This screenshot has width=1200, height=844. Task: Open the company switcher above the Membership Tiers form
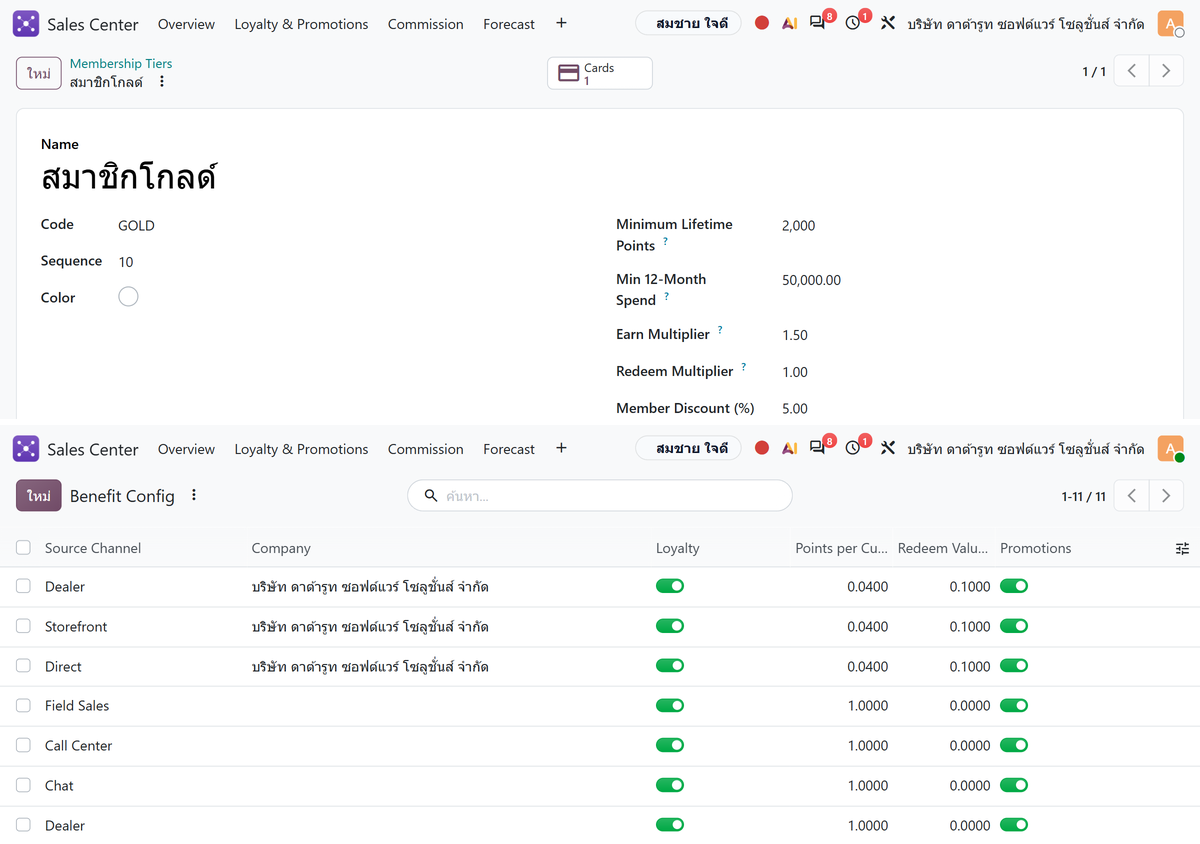[x=1026, y=24]
